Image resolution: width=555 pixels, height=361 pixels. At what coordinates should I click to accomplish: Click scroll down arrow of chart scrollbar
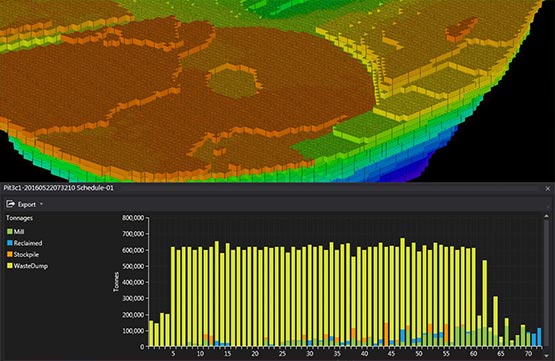[x=547, y=355]
